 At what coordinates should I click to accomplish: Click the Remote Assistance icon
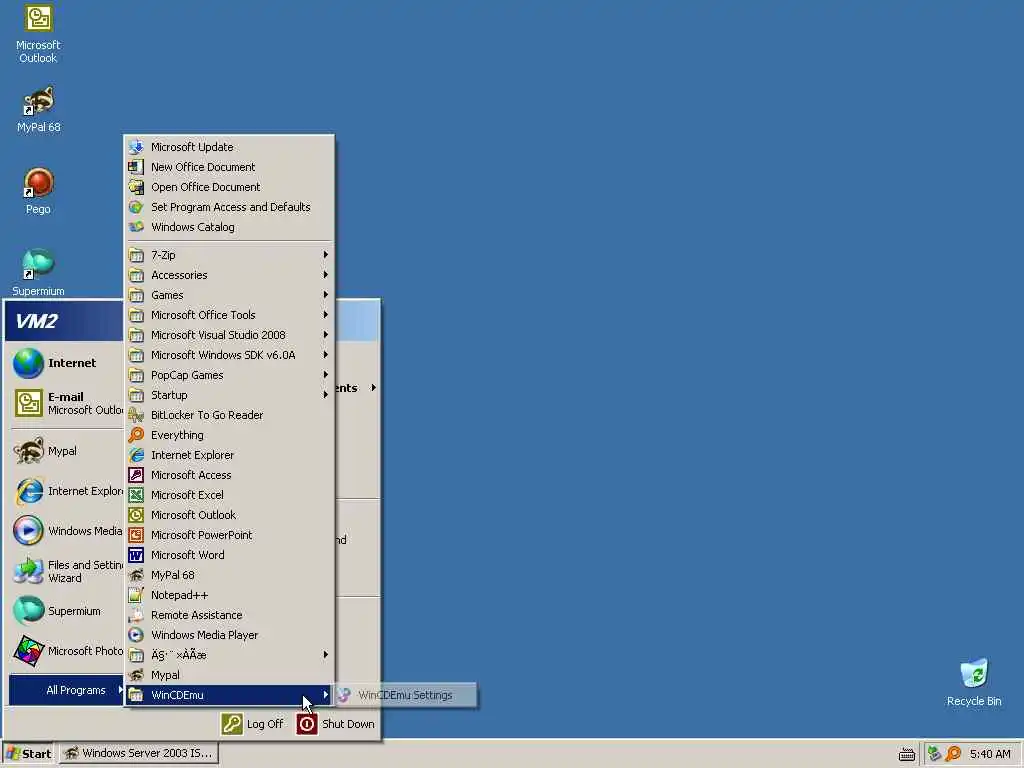point(136,615)
